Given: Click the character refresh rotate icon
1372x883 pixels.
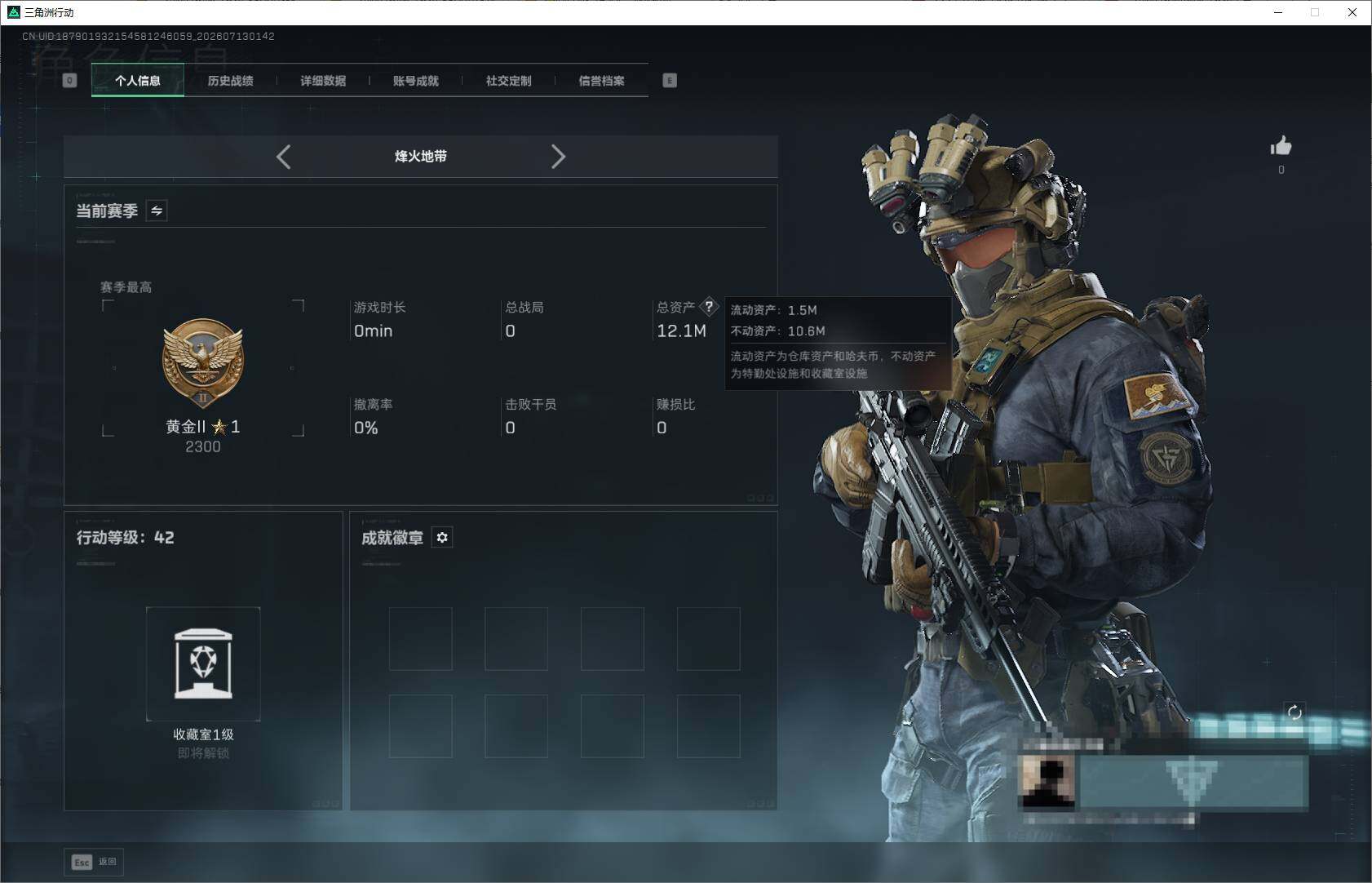Looking at the screenshot, I should (x=1295, y=712).
